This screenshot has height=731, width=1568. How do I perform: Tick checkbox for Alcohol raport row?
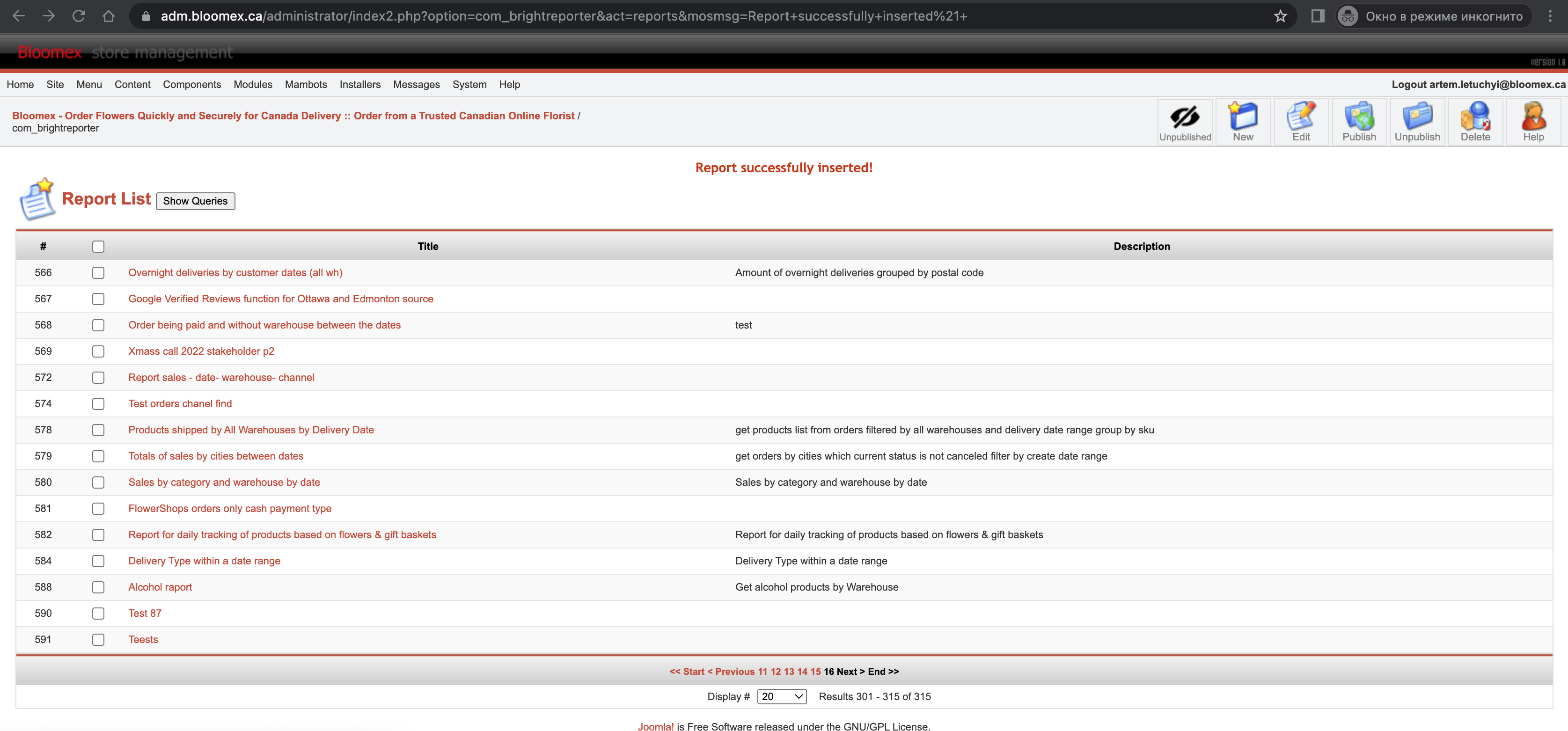[98, 587]
